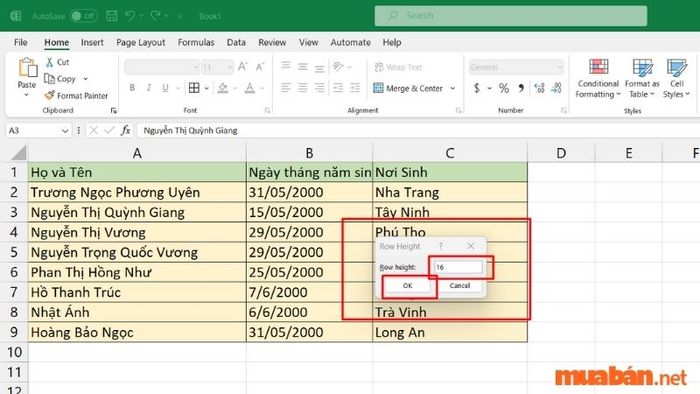Open font name combo box
The width and height of the screenshot is (700, 394).
(x=162, y=67)
